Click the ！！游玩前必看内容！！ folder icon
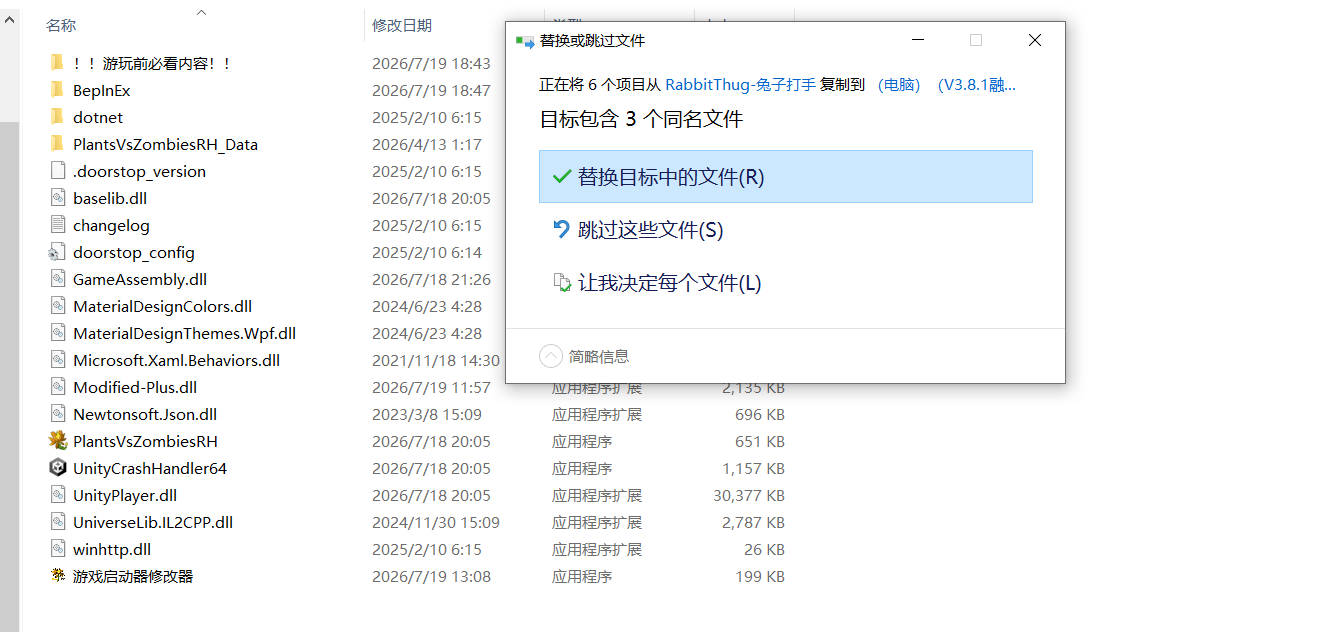The image size is (1332, 632). pos(57,63)
